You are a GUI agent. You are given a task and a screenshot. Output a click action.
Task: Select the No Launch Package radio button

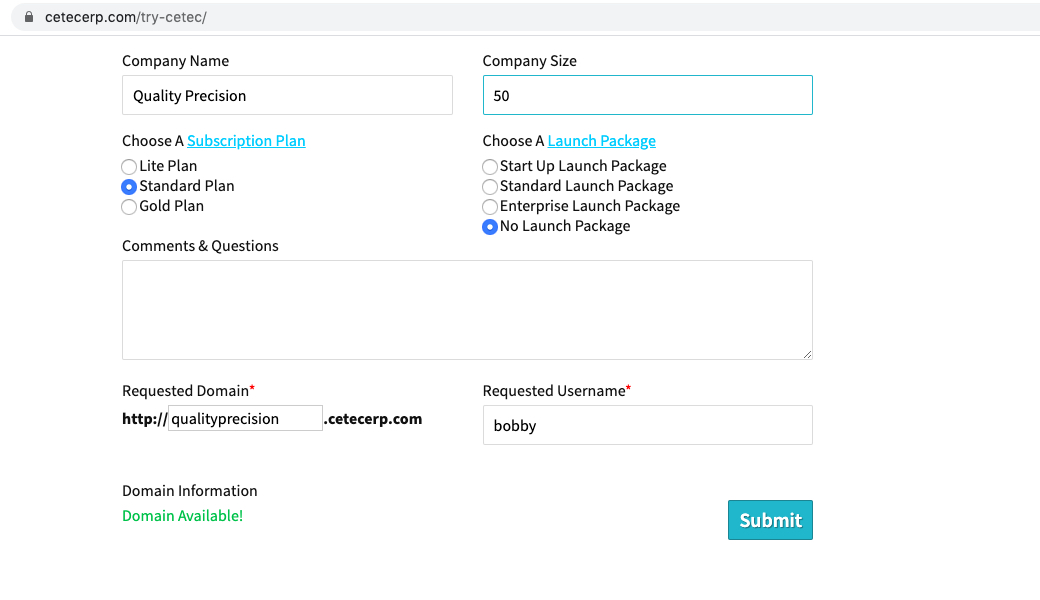pos(490,227)
